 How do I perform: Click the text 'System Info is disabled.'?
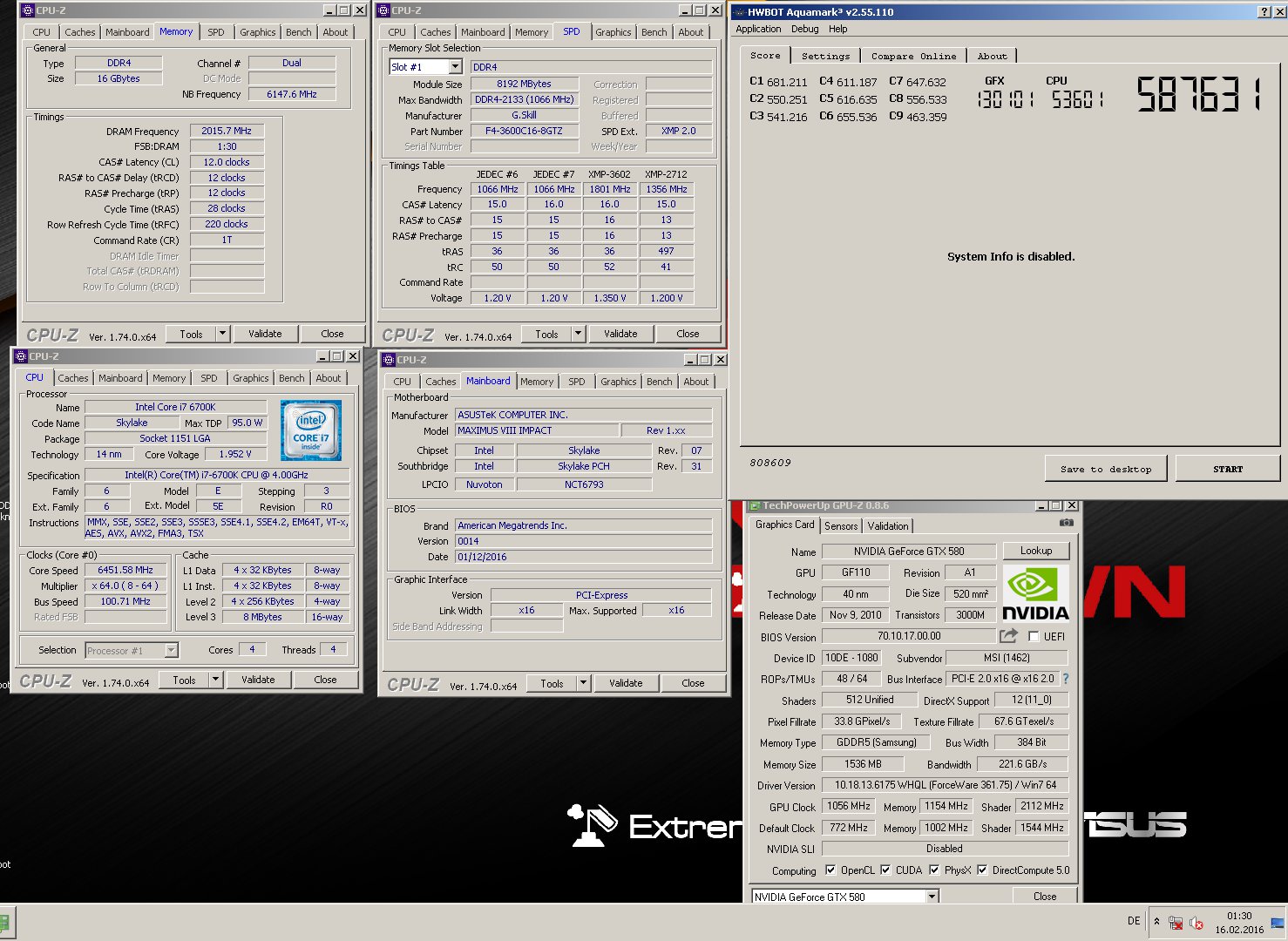[1011, 256]
